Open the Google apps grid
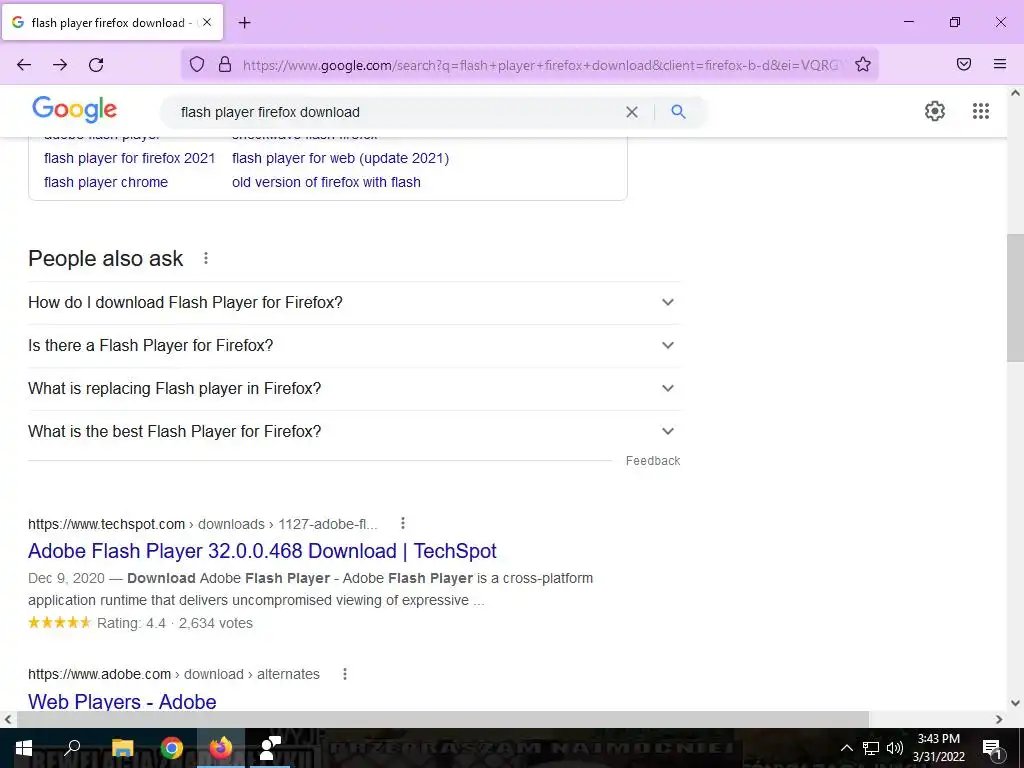Screen dimensions: 1024x768 point(981,111)
